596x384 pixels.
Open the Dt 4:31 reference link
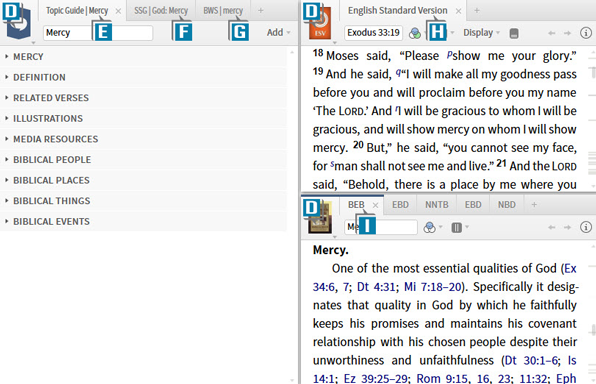[x=376, y=287]
